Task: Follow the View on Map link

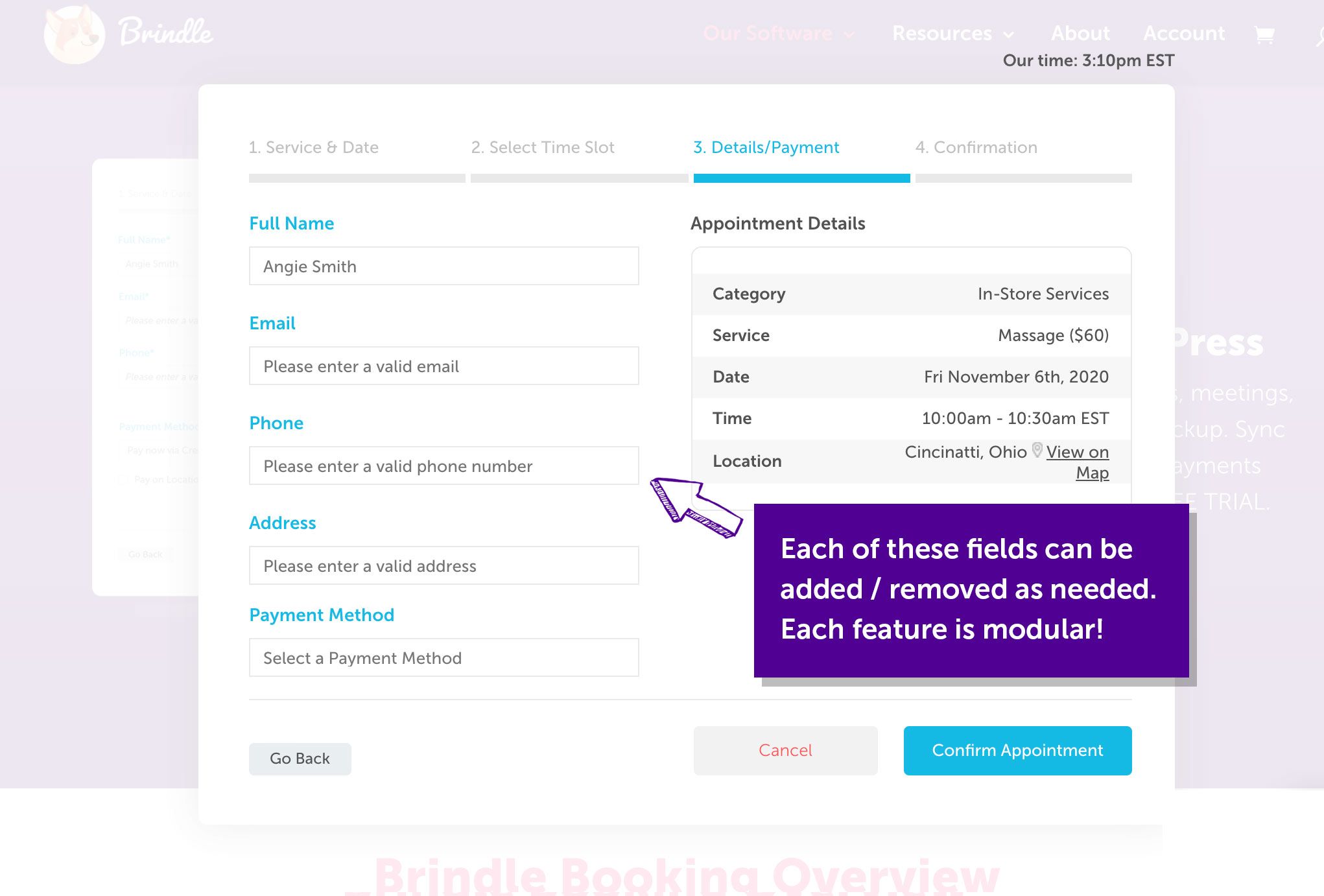Action: click(1077, 453)
